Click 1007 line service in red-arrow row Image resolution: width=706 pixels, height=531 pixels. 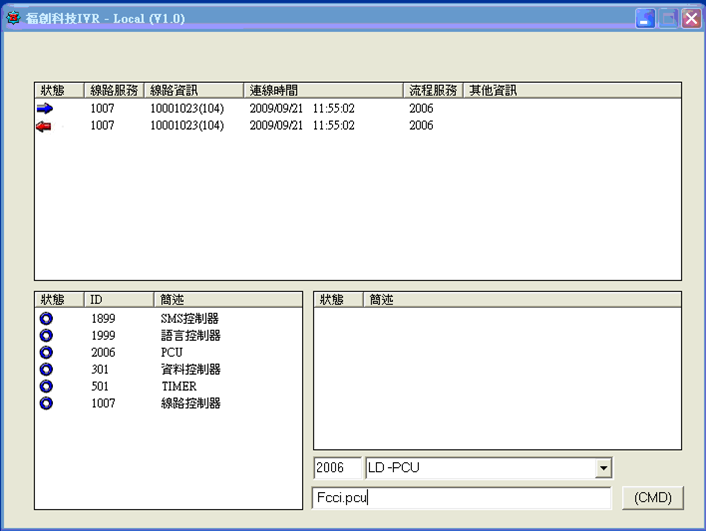pos(102,126)
